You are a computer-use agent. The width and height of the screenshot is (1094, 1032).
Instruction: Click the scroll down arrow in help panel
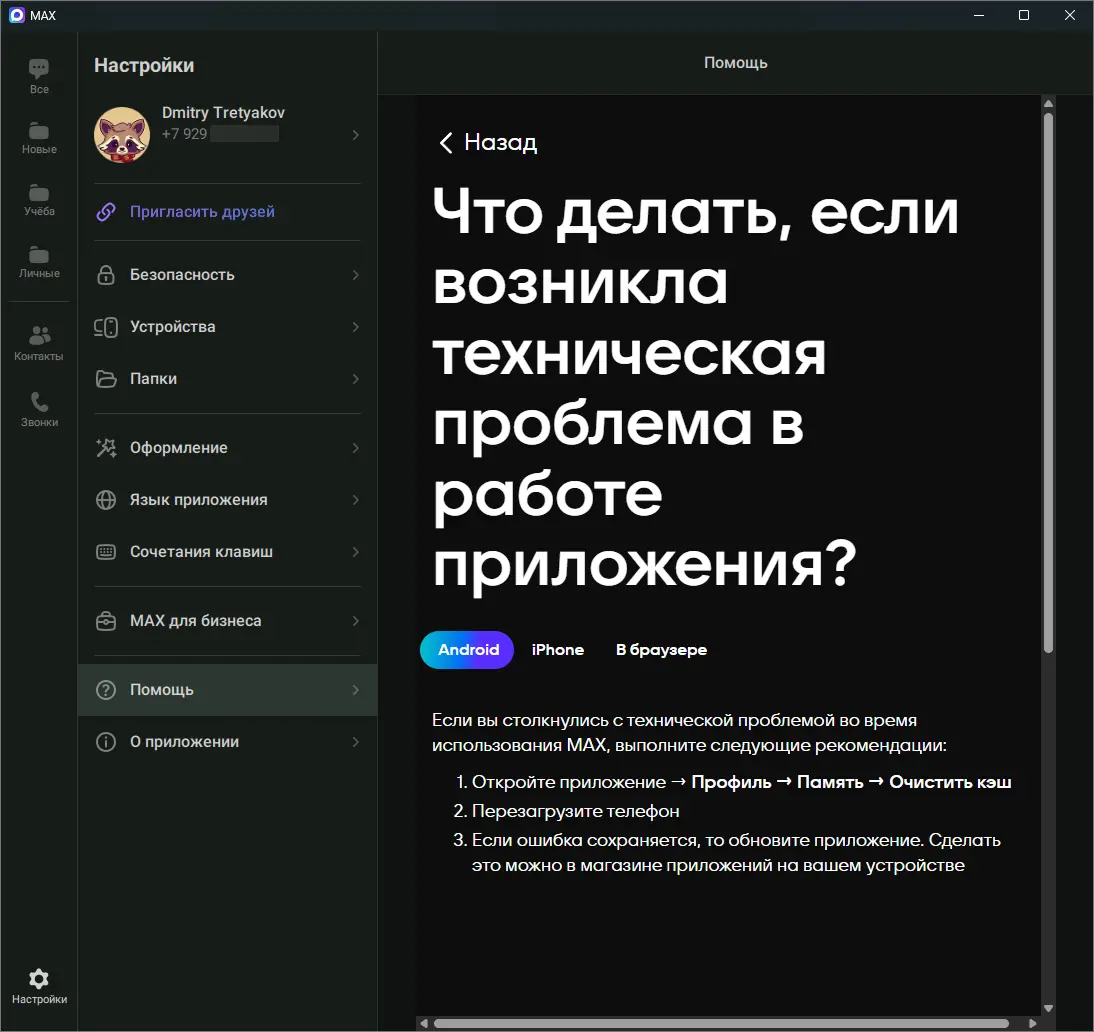(1048, 1008)
